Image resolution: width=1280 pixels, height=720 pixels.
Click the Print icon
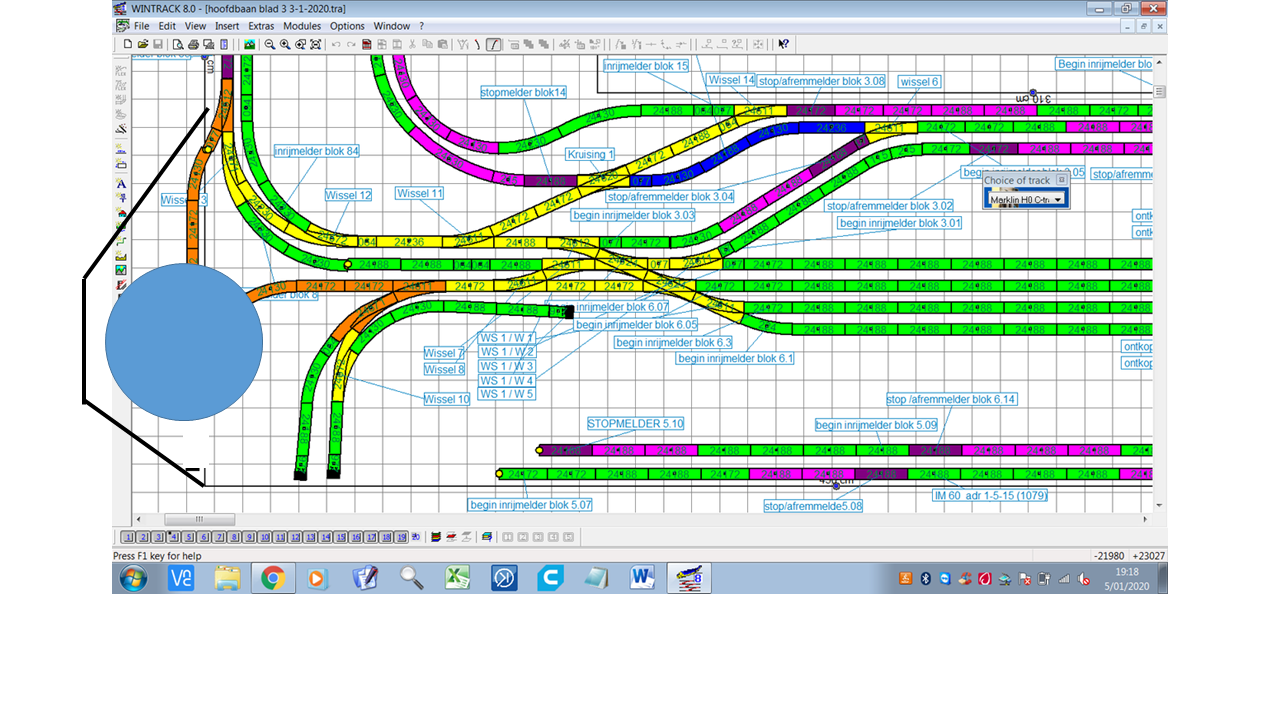pos(193,44)
